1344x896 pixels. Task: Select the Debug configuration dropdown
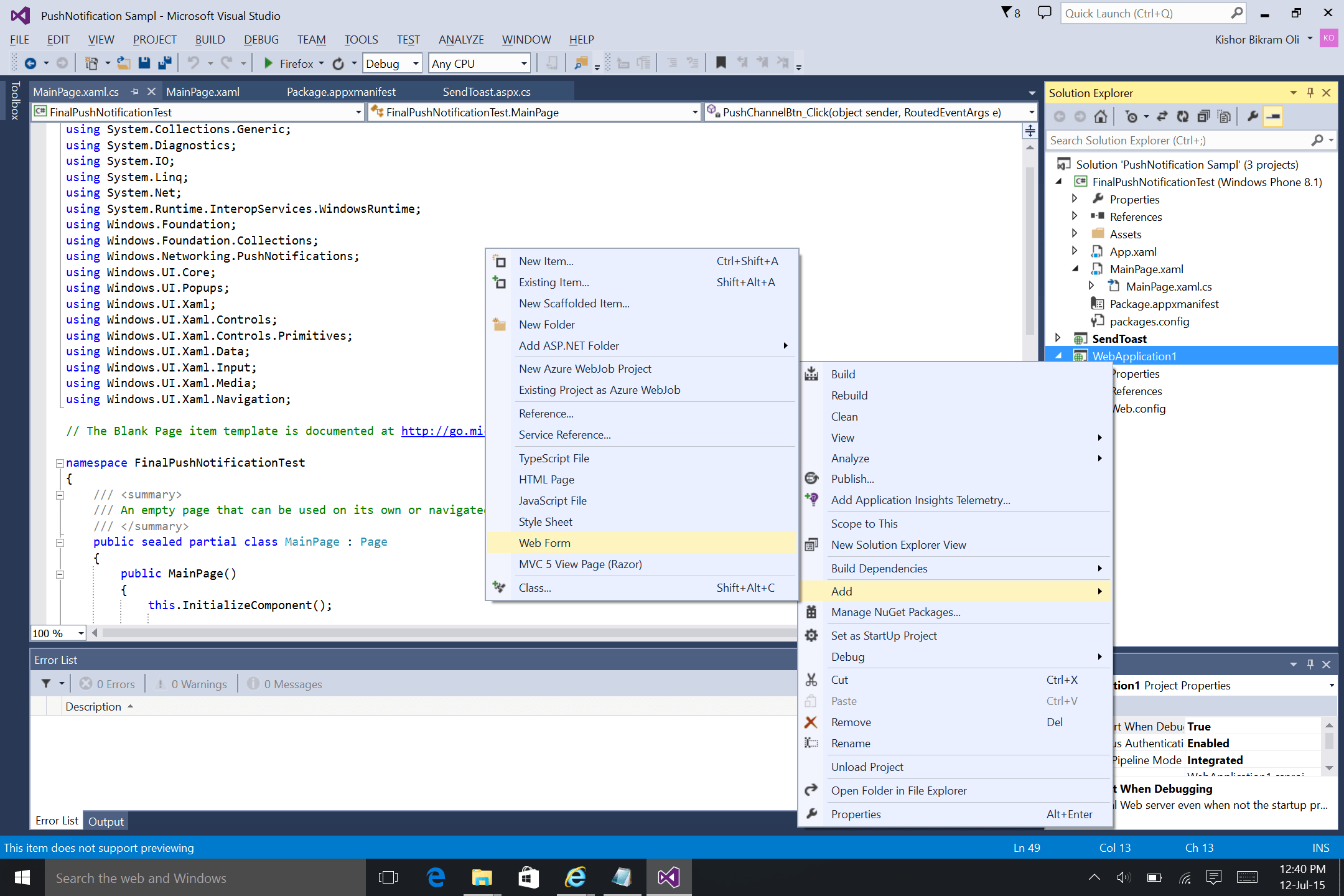coord(394,63)
